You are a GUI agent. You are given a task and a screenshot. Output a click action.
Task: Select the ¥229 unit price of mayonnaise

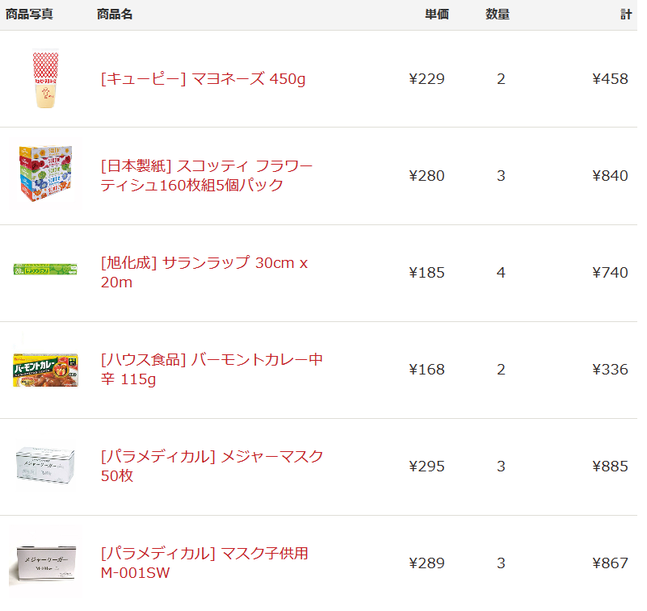[x=427, y=78]
